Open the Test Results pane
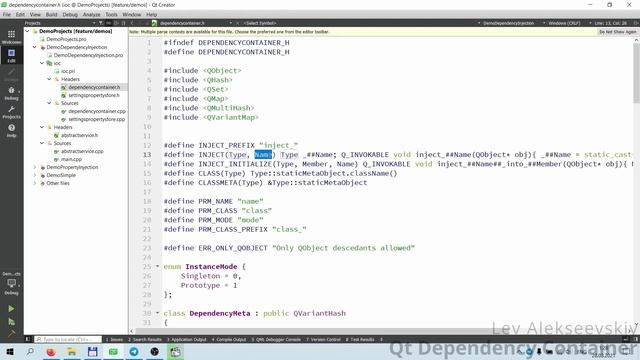This screenshot has height=360, width=640. coord(360,339)
